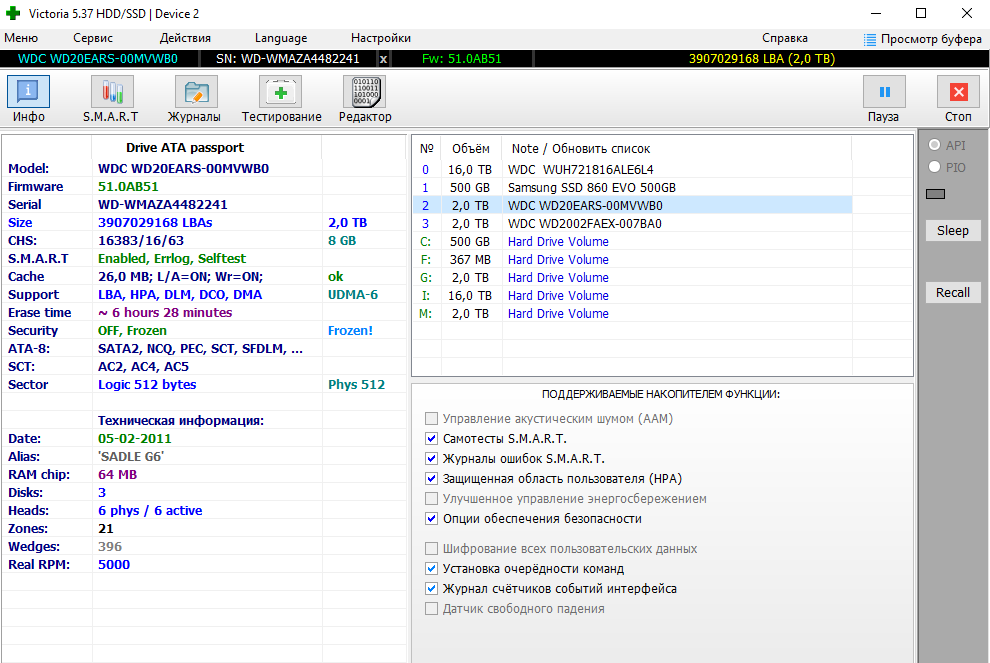Toggle Защищенная область пользователя (HPA) checkbox
Image resolution: width=990 pixels, height=663 pixels.
(432, 479)
